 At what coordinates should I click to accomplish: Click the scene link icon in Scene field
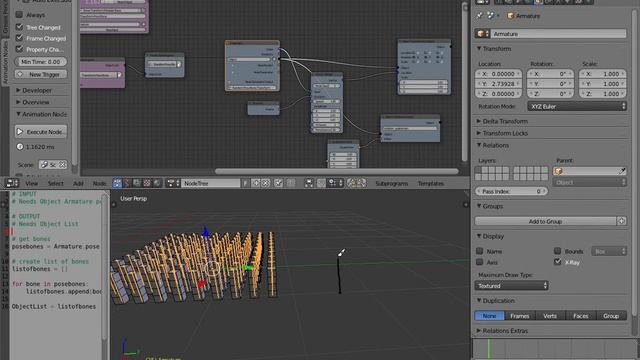pyautogui.click(x=44, y=164)
